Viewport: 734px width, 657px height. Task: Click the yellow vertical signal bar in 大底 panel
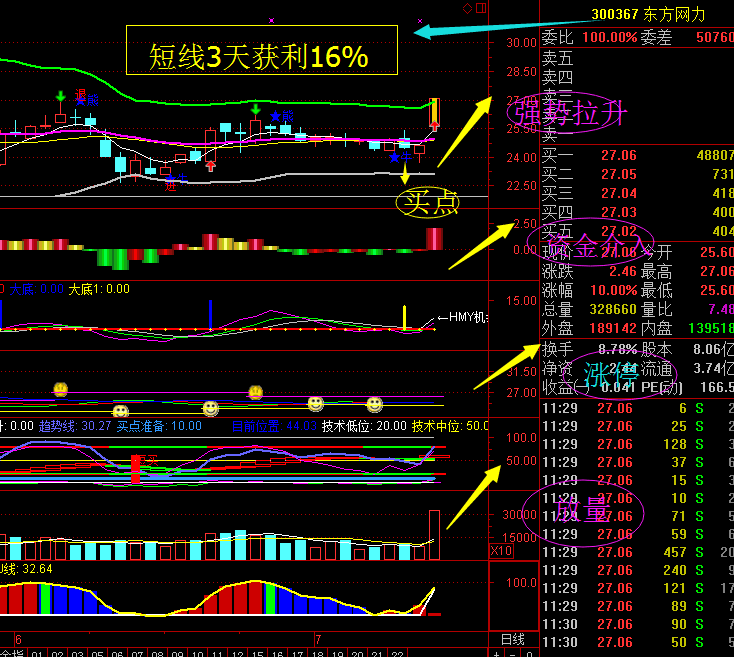(x=404, y=317)
